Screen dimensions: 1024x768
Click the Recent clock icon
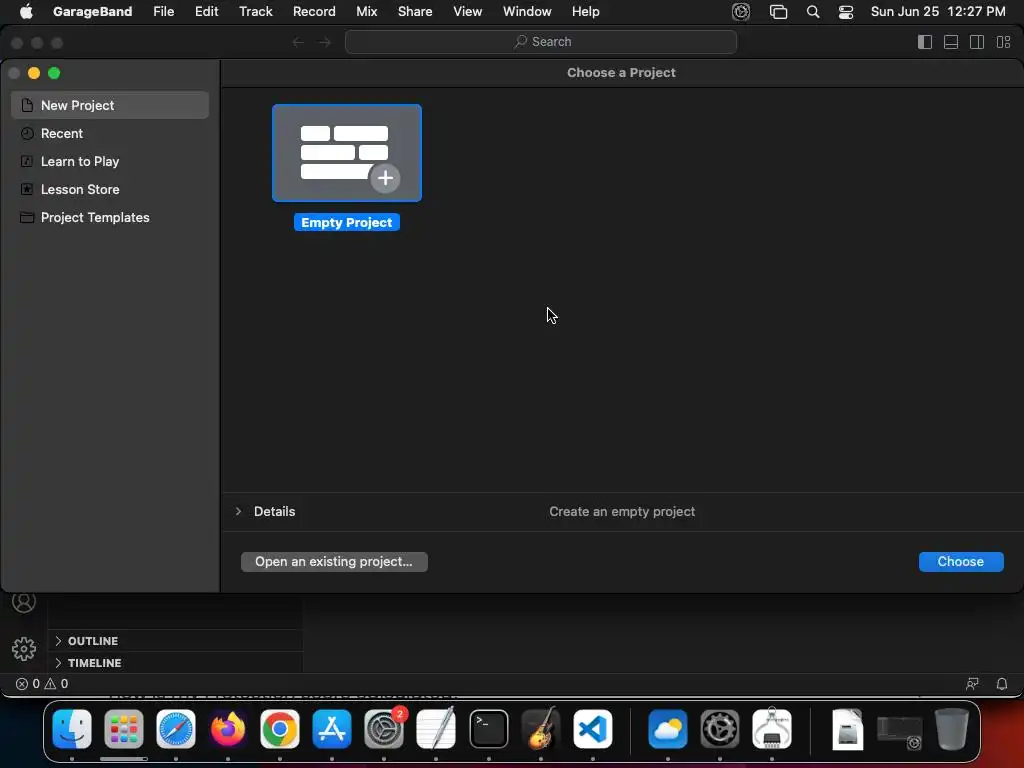[27, 133]
